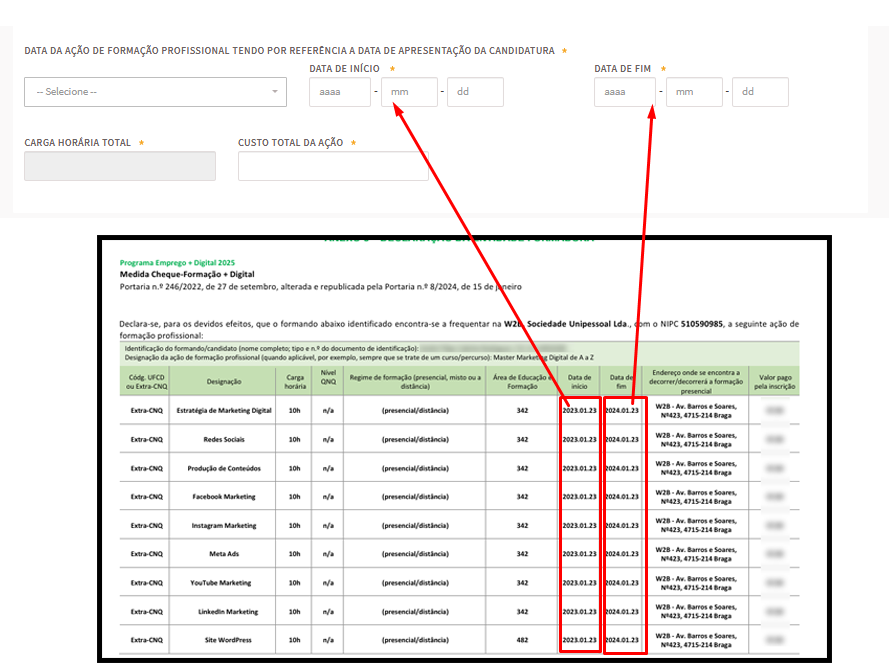Viewport: 889px width, 671px height.
Task: Click the arrow on the Selecione combo box
Action: coord(275,92)
